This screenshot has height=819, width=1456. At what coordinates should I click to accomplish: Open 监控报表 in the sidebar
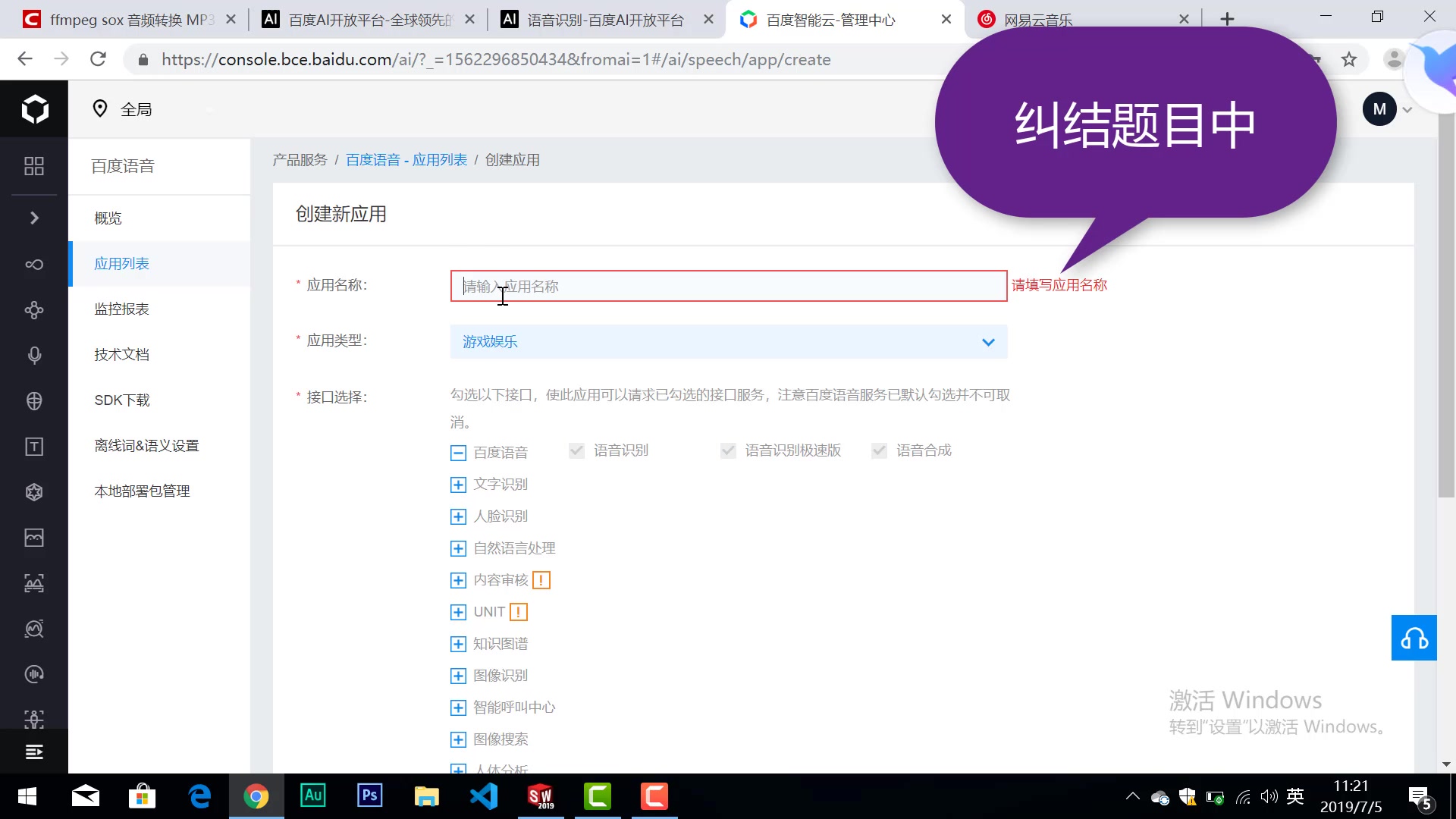[x=159, y=309]
